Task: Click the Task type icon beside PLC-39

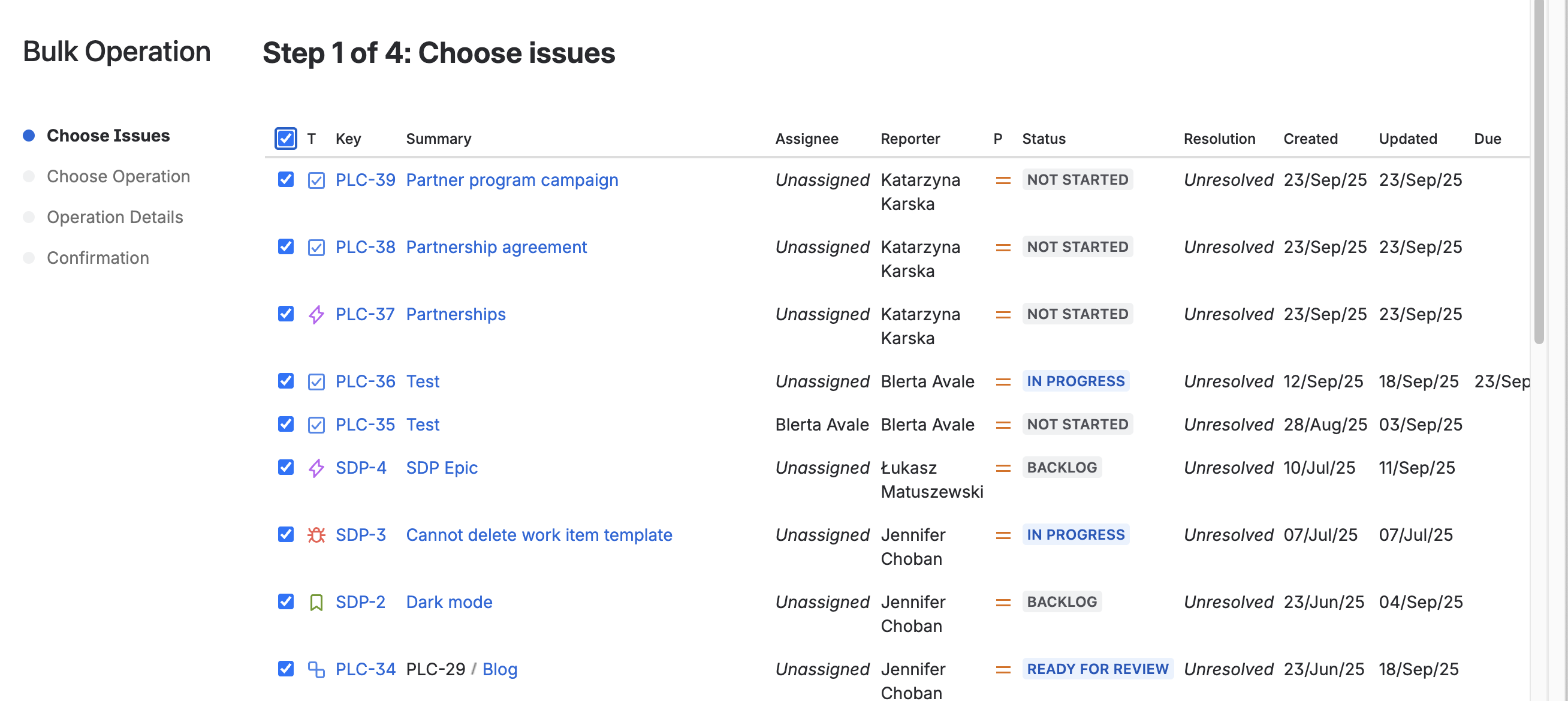Action: (316, 180)
